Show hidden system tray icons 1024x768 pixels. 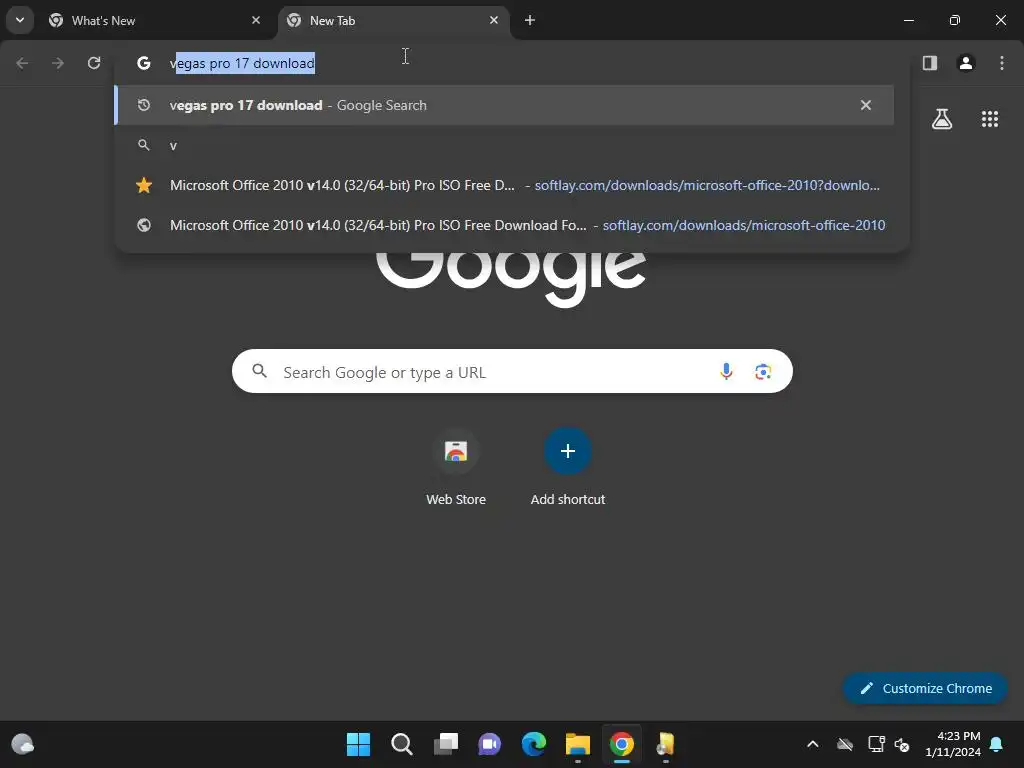click(812, 744)
